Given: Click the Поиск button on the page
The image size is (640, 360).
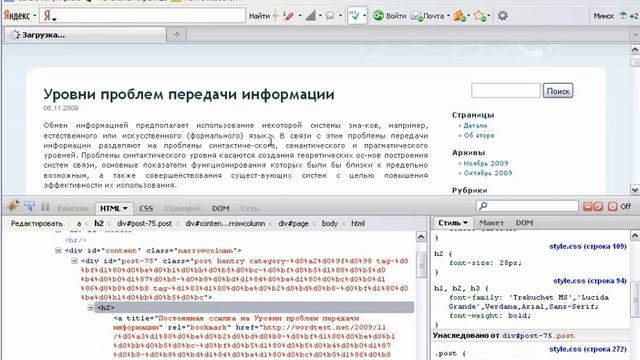Looking at the screenshot, I should (558, 91).
